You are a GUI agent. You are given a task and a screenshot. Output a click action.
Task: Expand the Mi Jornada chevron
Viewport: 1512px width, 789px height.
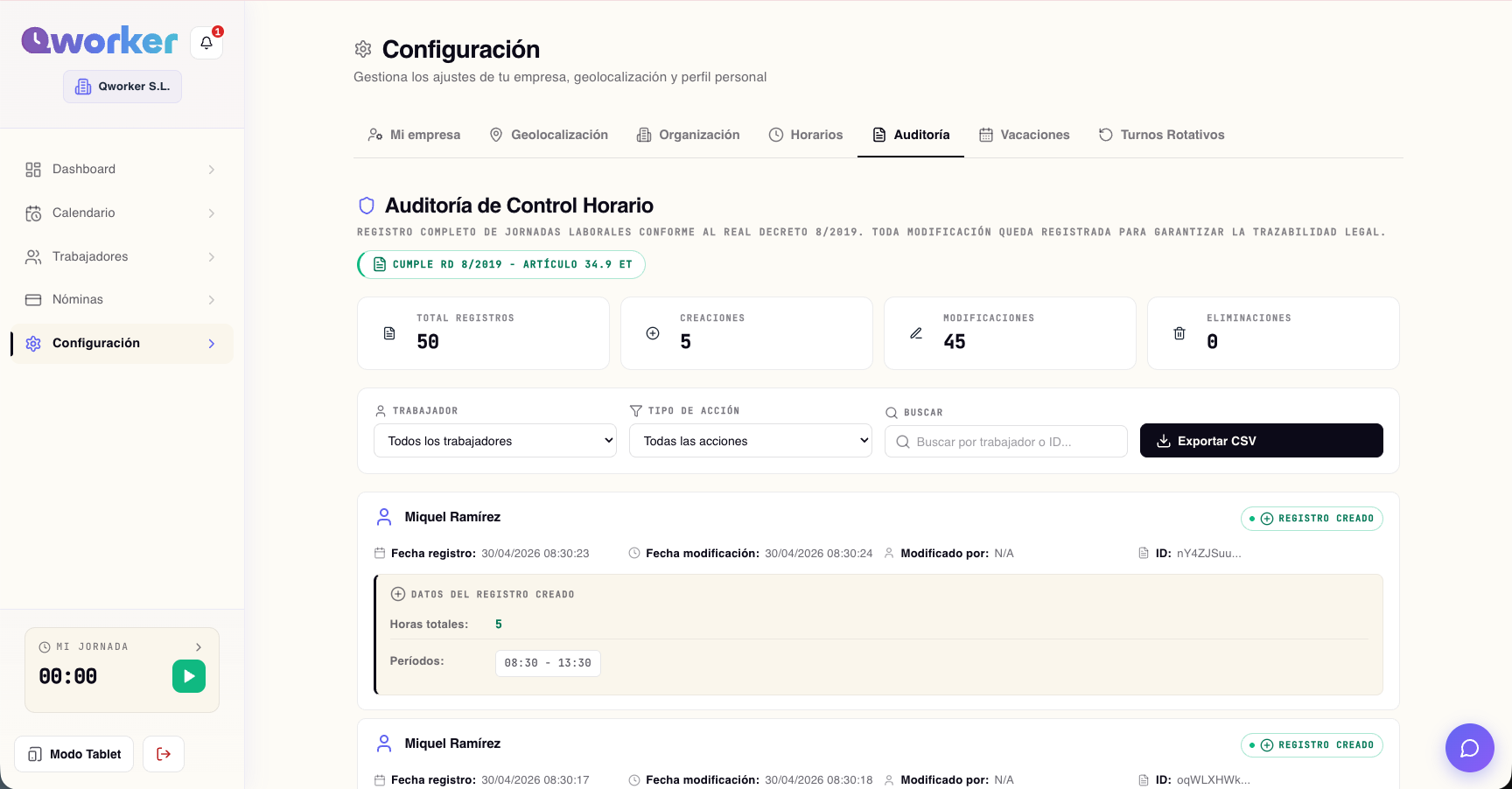click(x=199, y=647)
